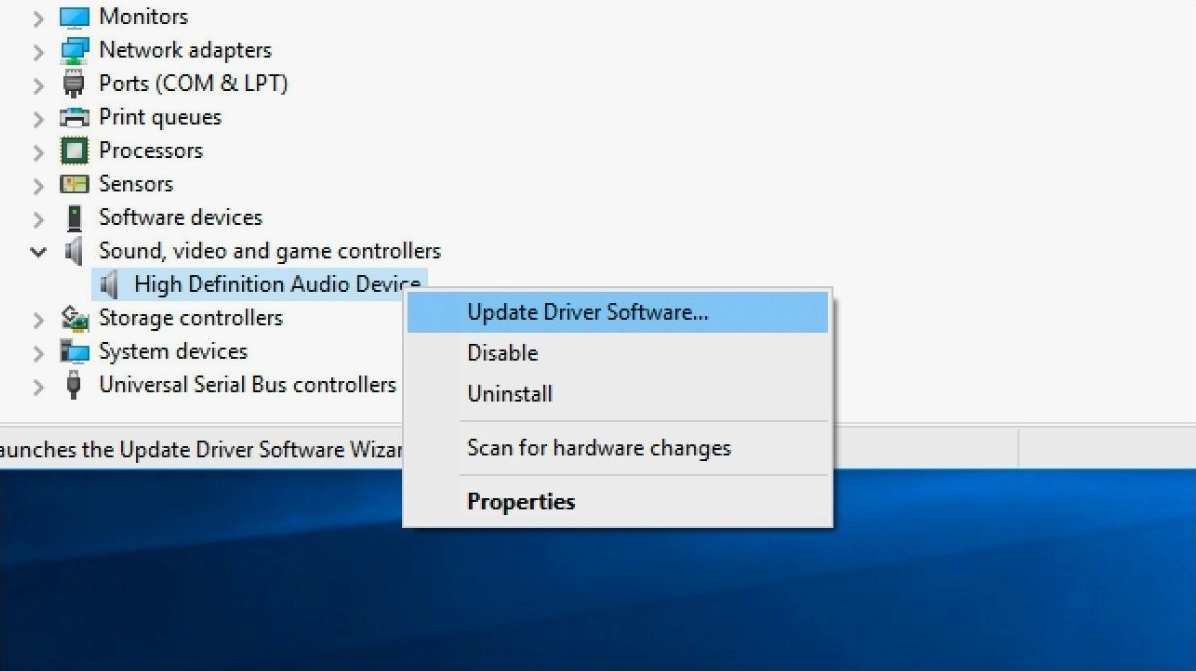
Task: Click the Network adapters icon
Action: [74, 50]
